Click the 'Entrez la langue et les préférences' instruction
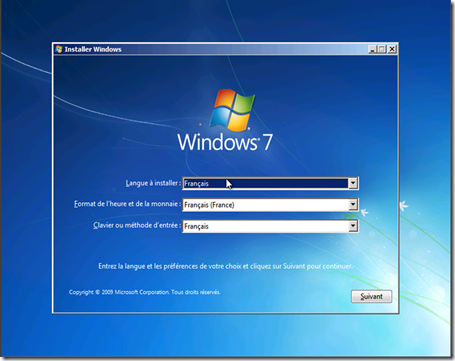This screenshot has height=361, width=455. point(225,266)
